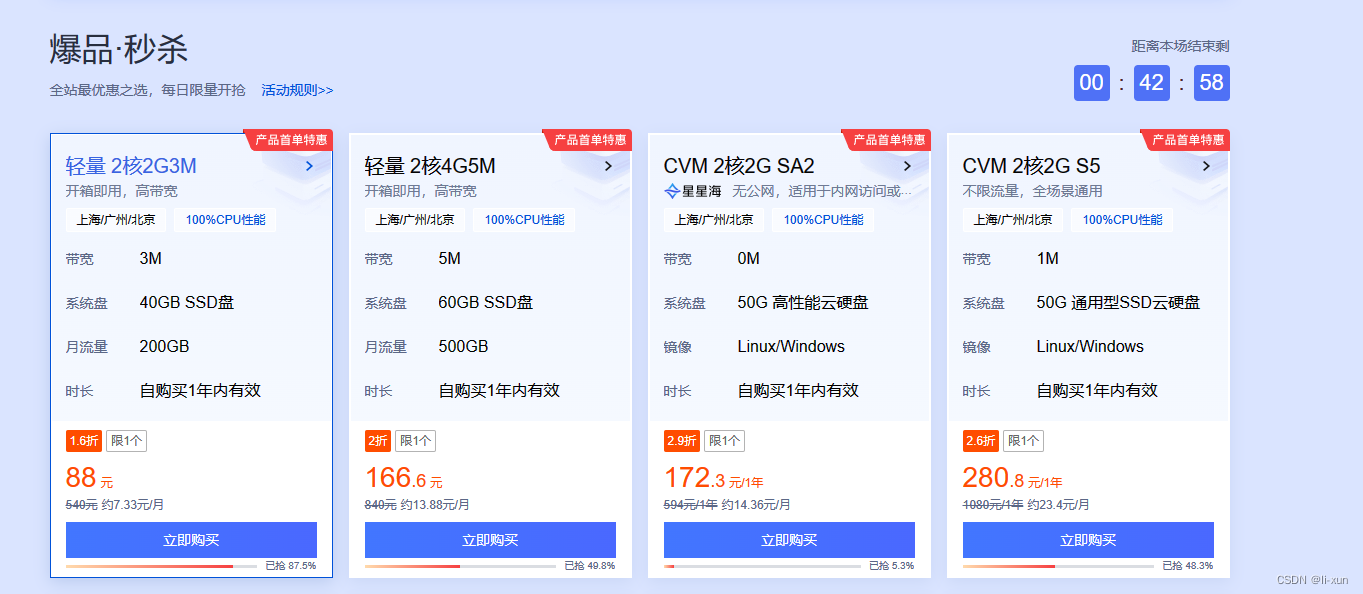Select the 限1个 tag on 轻量 2核4G5M card

tap(415, 440)
